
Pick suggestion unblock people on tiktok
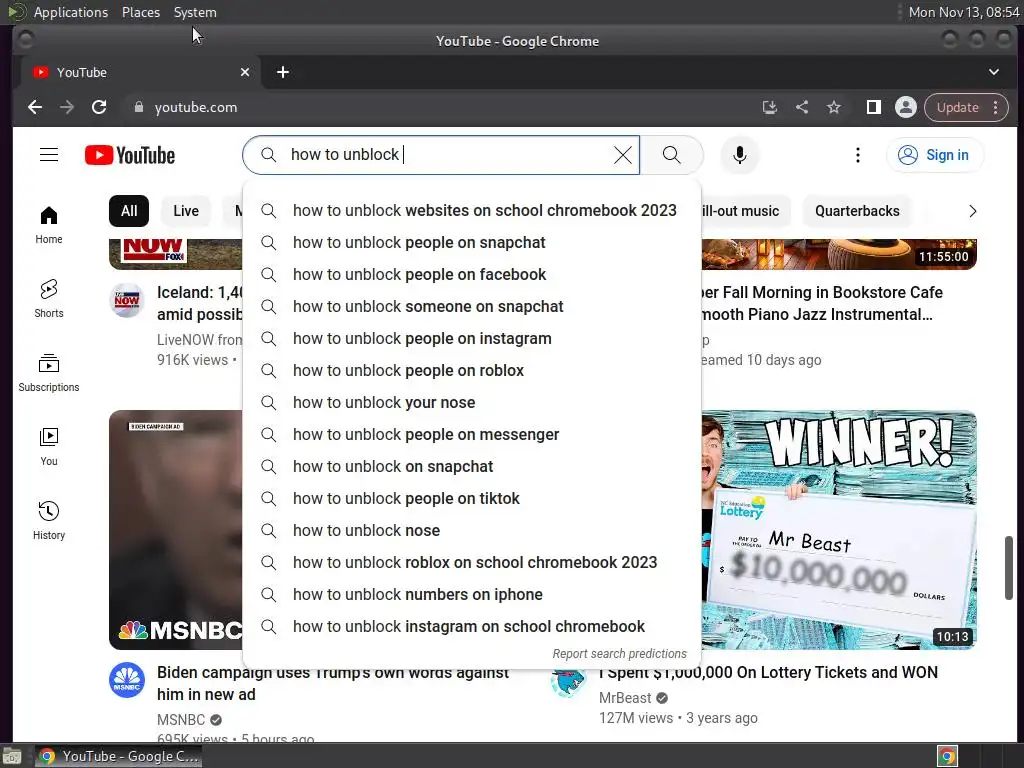click(x=472, y=498)
